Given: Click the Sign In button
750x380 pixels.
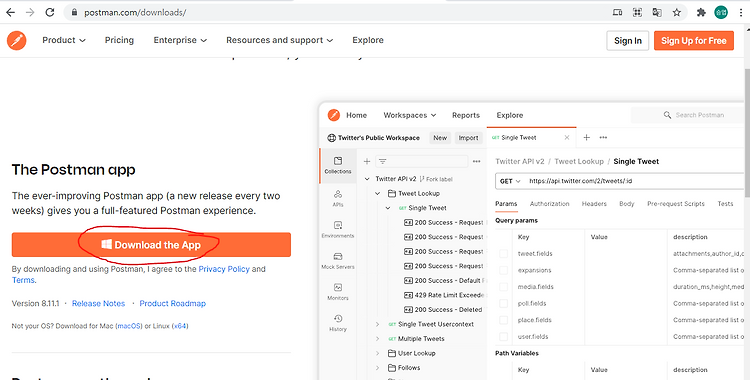Looking at the screenshot, I should (628, 41).
